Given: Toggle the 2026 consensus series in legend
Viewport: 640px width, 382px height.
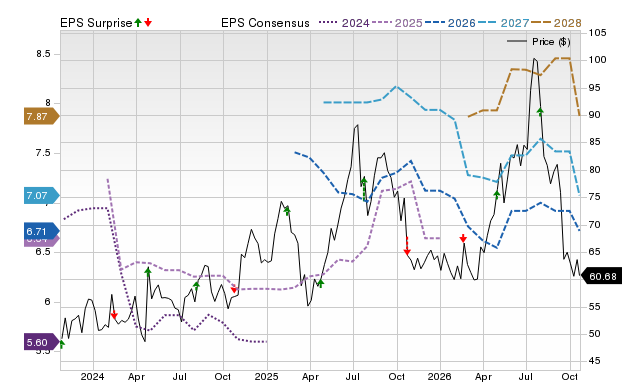Looking at the screenshot, I should (450, 23).
